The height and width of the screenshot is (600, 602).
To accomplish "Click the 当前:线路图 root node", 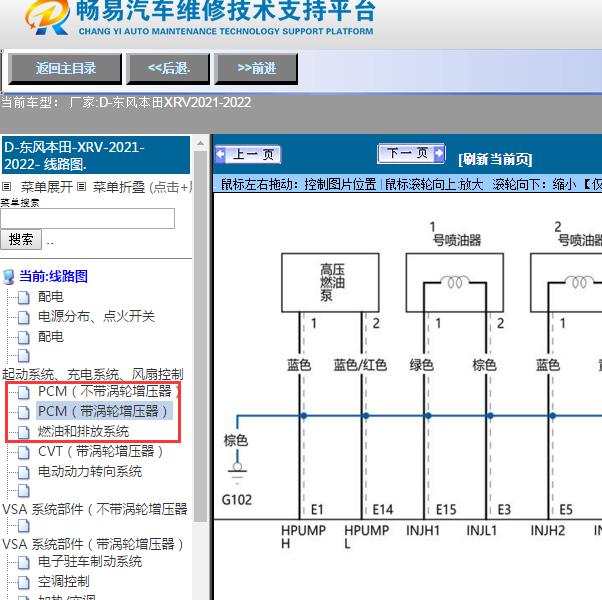I will tap(53, 276).
